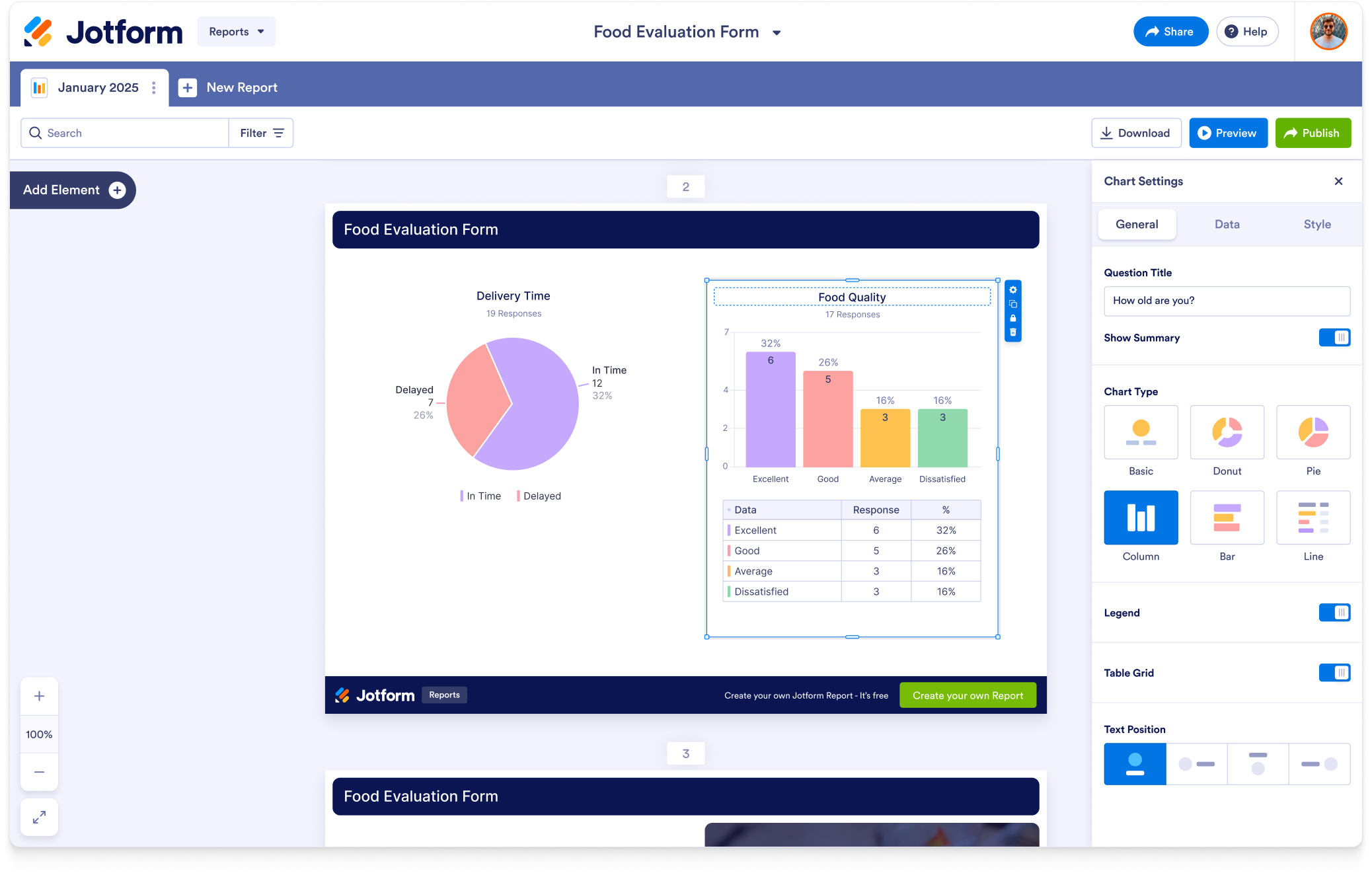Turn off the Legend switch

pos(1334,613)
